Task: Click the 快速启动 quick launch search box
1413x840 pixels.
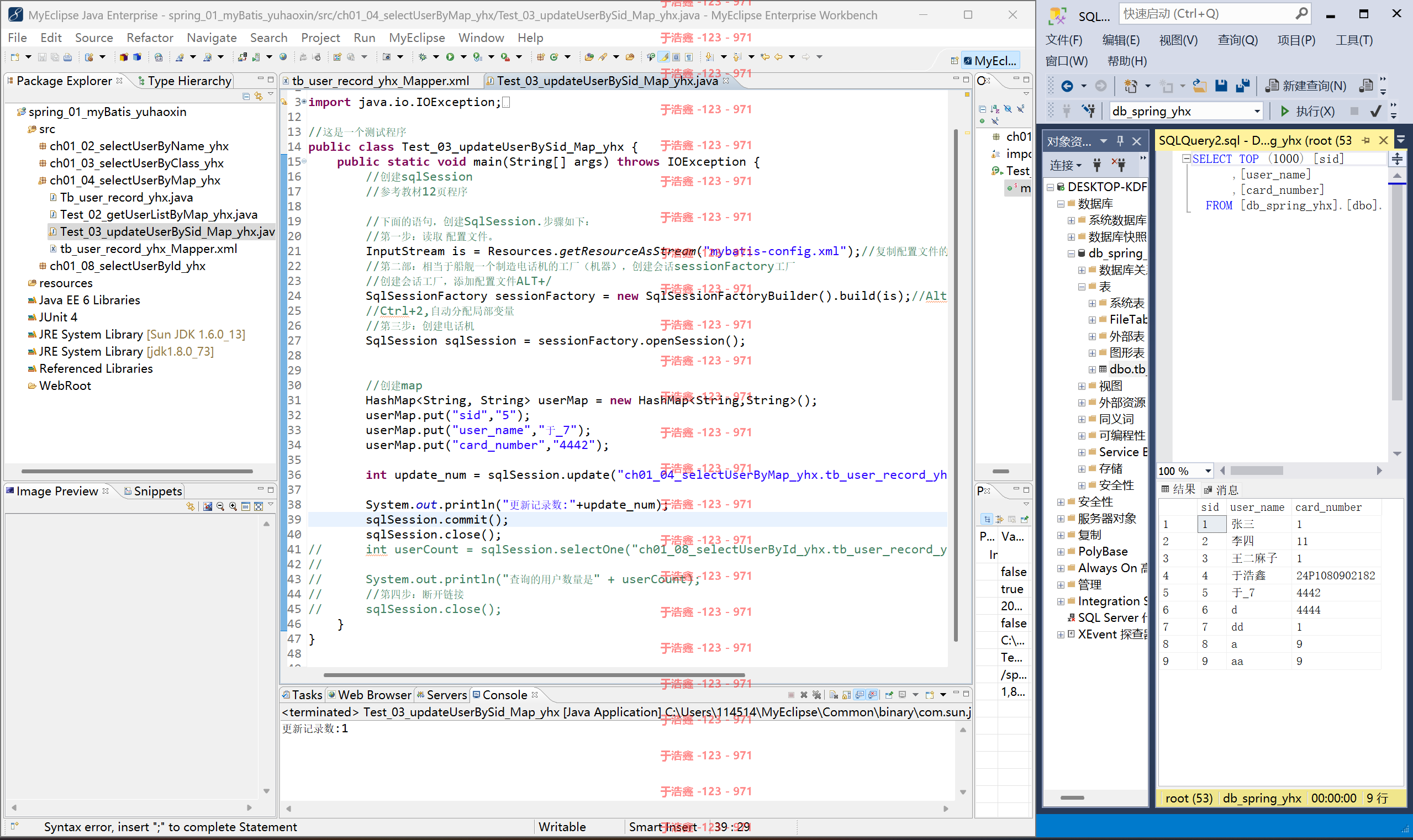Action: (1214, 14)
